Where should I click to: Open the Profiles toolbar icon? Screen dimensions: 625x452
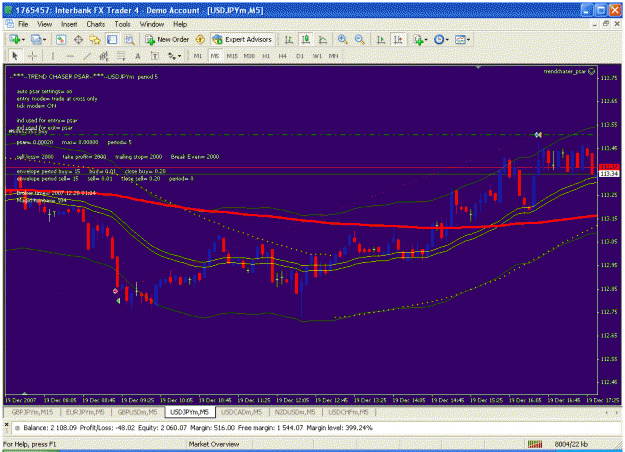click(36, 39)
